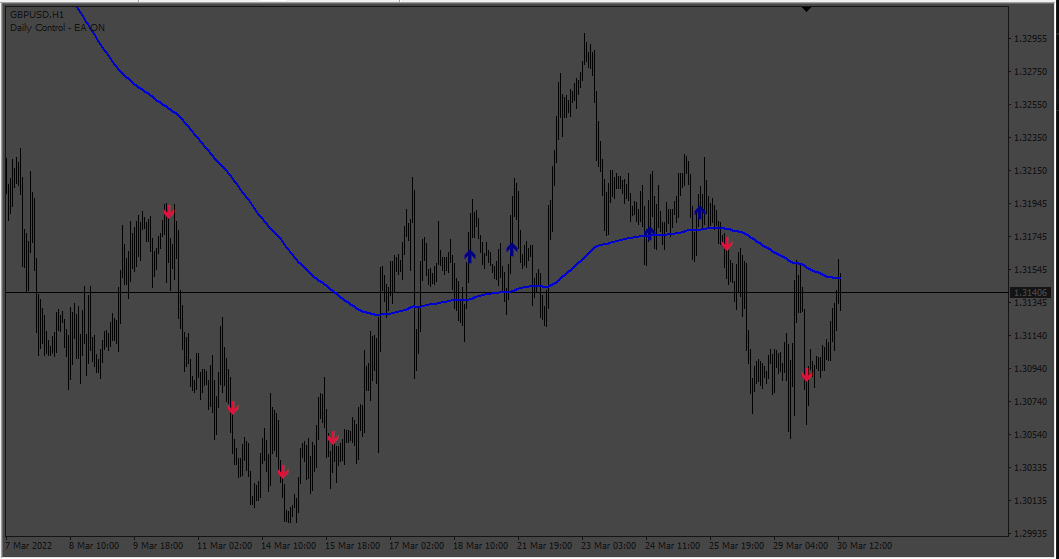Viewport: 1059px width, 559px height.
Task: Click the 1.32150 price axis label
Action: [1031, 171]
